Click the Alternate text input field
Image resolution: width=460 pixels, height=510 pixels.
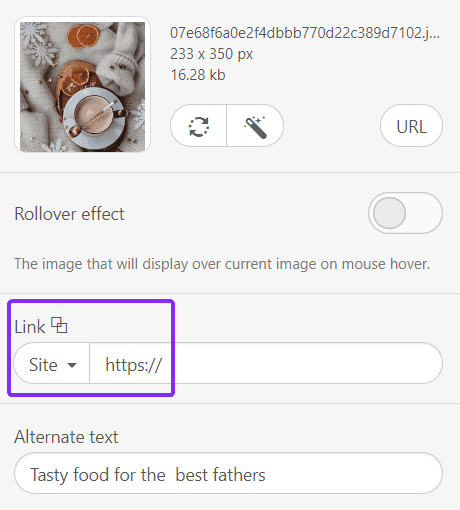[228, 474]
